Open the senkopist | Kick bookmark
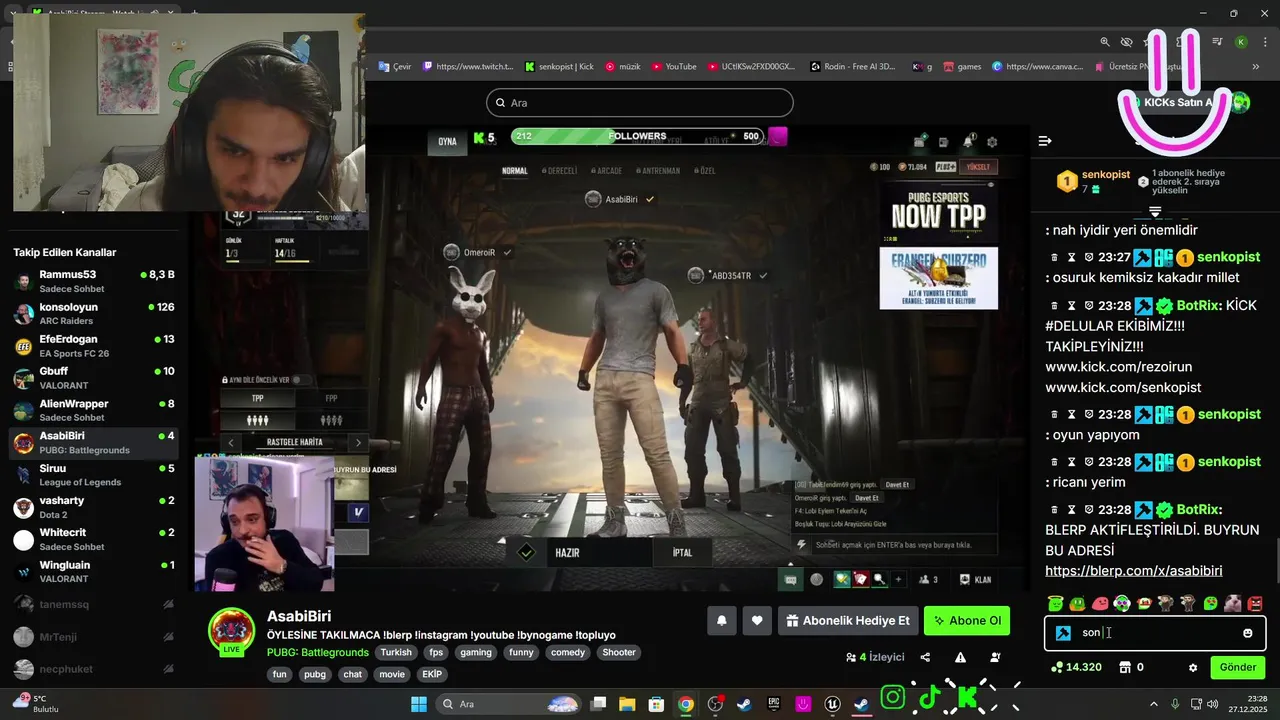 coord(559,67)
